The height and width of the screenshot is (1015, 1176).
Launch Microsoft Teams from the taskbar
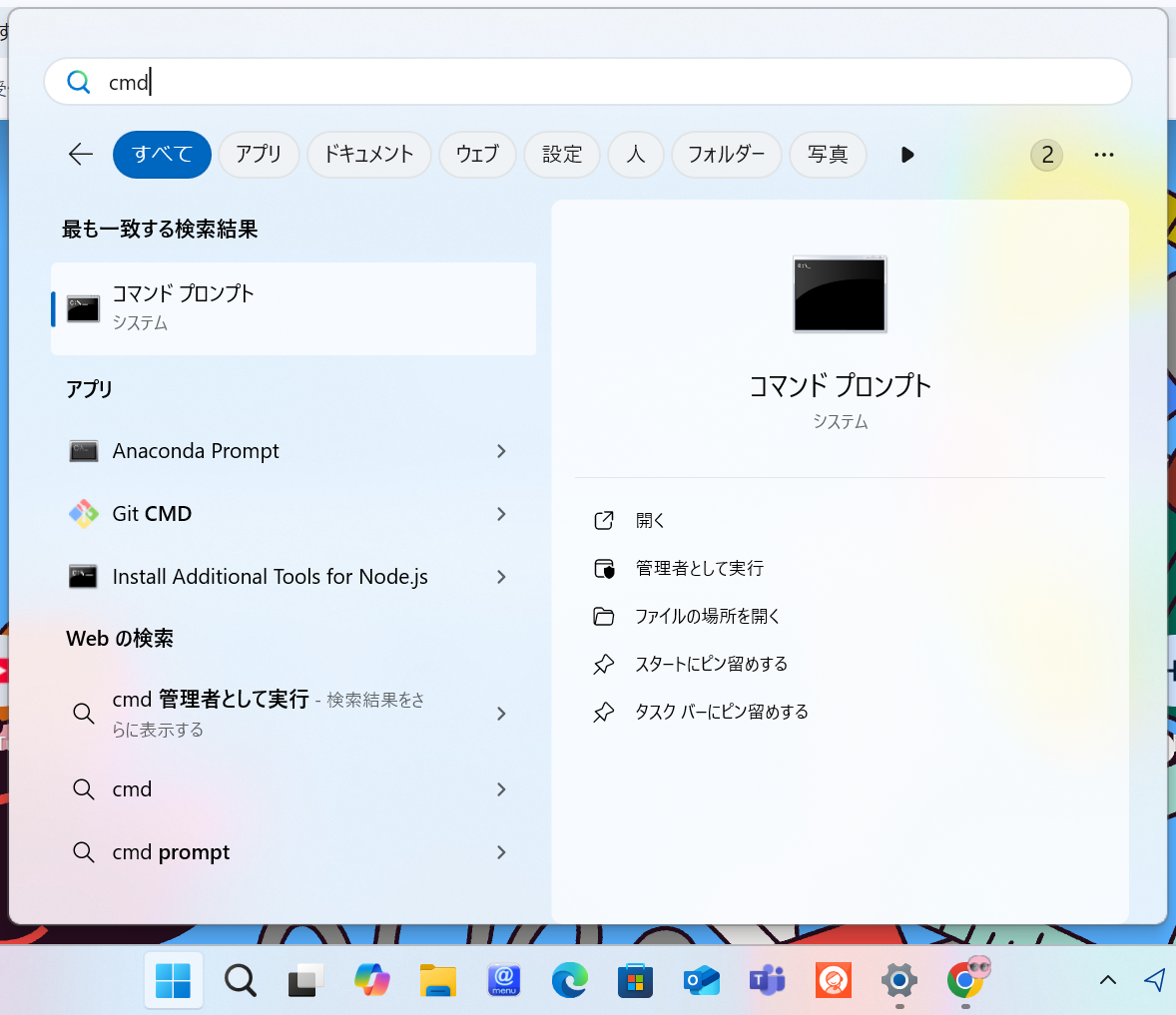click(767, 981)
